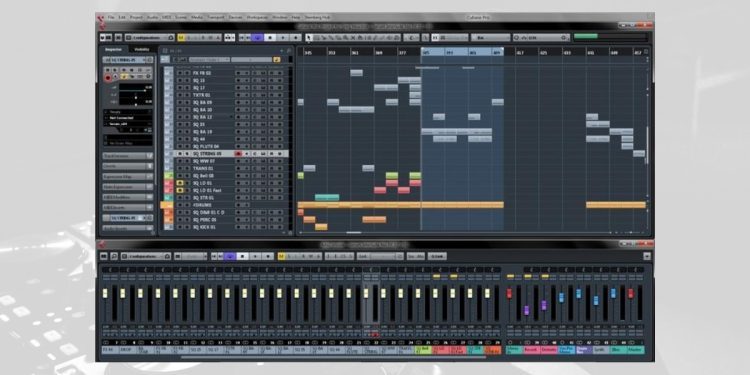Screen dimensions: 750x375
Task: Click the long orange #DRUMS clip in arrangement
Action: click(400, 205)
